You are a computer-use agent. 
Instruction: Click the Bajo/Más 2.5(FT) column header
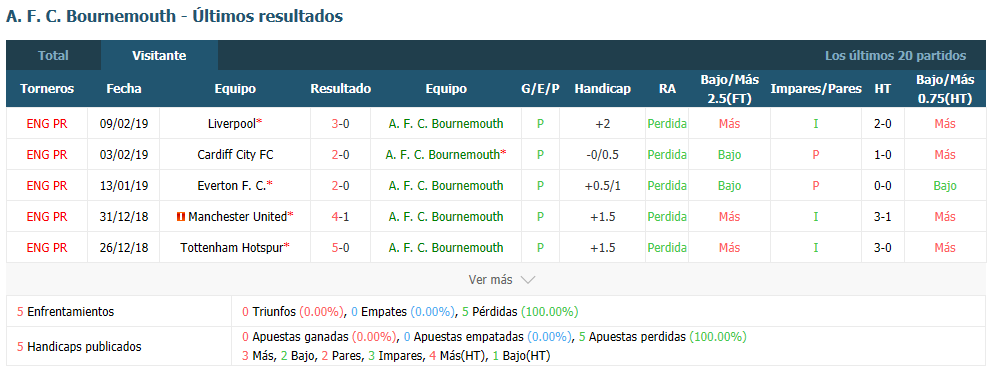click(729, 89)
